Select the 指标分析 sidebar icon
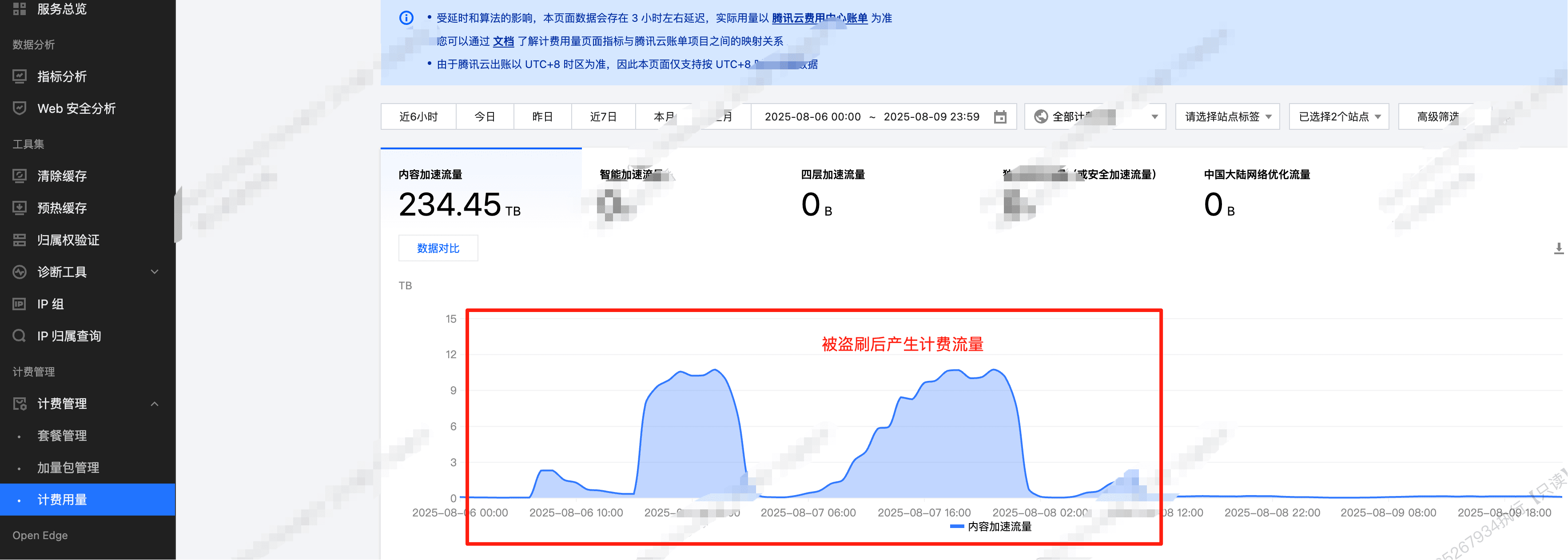 pos(20,77)
